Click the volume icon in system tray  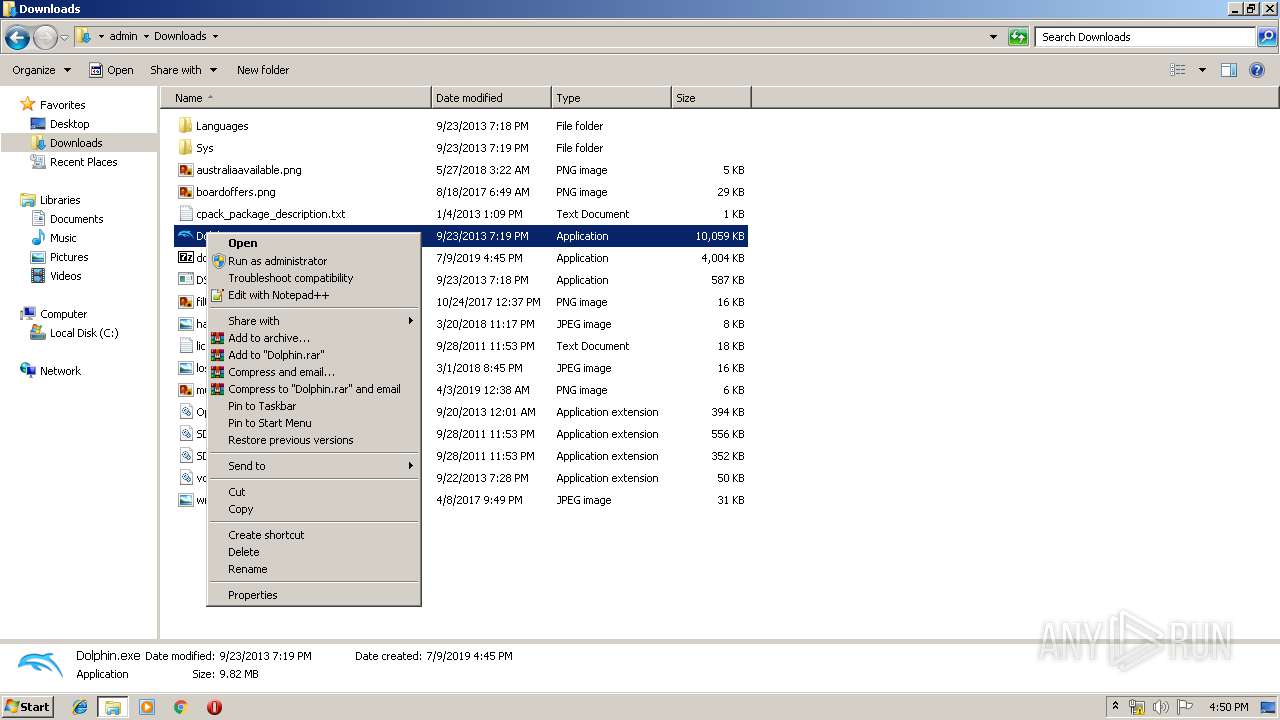click(1161, 707)
